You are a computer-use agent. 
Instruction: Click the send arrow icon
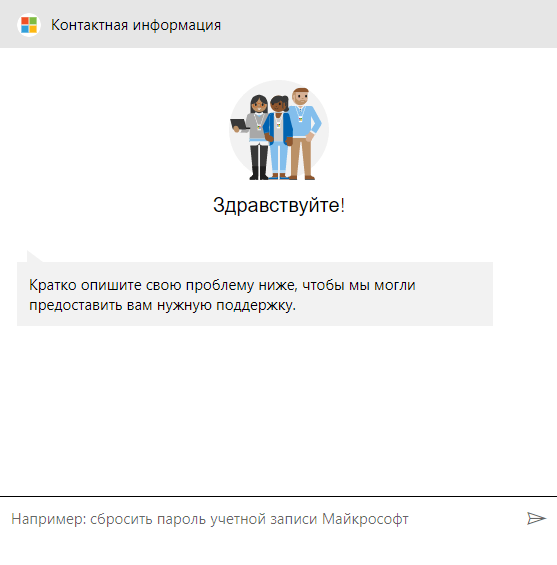[536, 519]
